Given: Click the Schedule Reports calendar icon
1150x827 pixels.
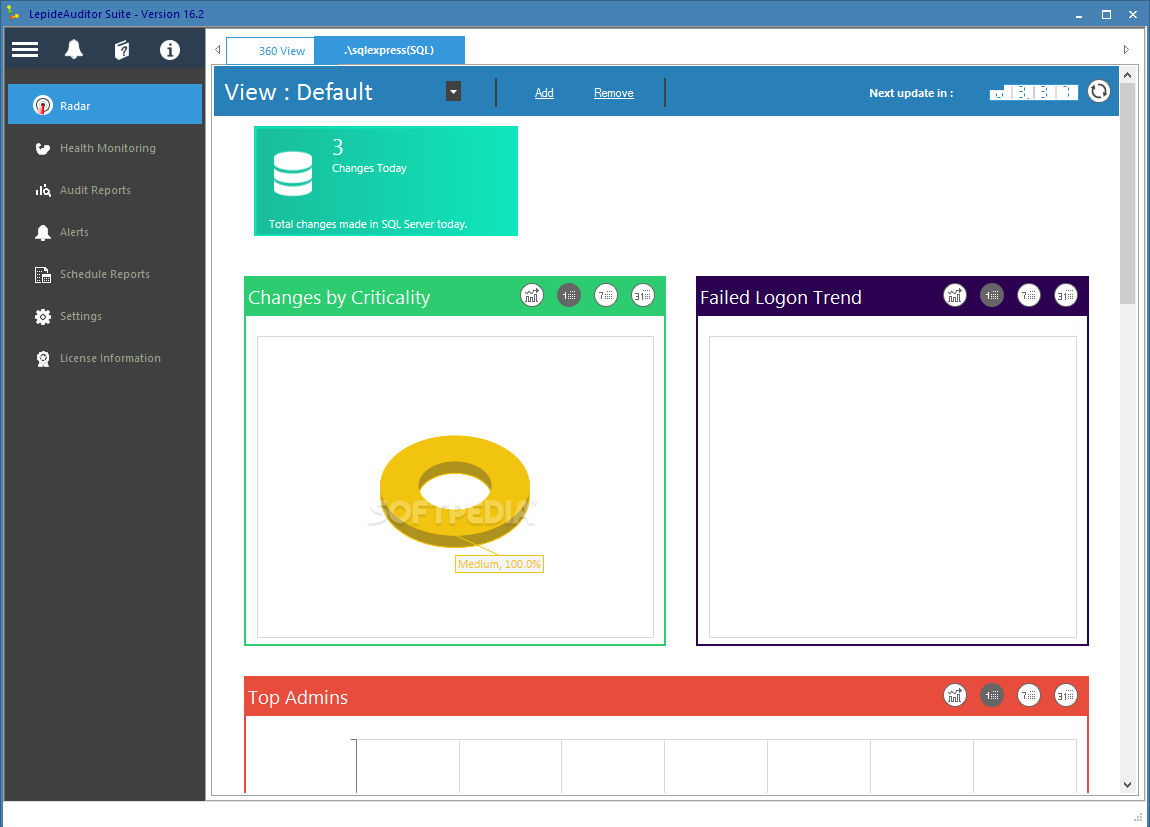Looking at the screenshot, I should coord(43,275).
